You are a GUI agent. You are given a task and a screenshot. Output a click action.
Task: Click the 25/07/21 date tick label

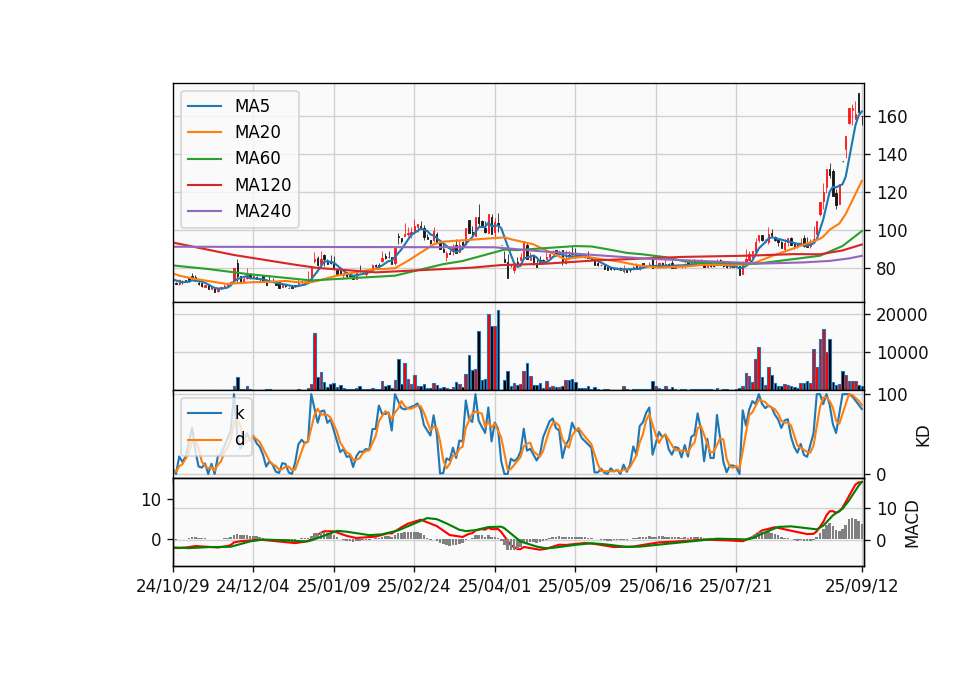pyautogui.click(x=736, y=587)
